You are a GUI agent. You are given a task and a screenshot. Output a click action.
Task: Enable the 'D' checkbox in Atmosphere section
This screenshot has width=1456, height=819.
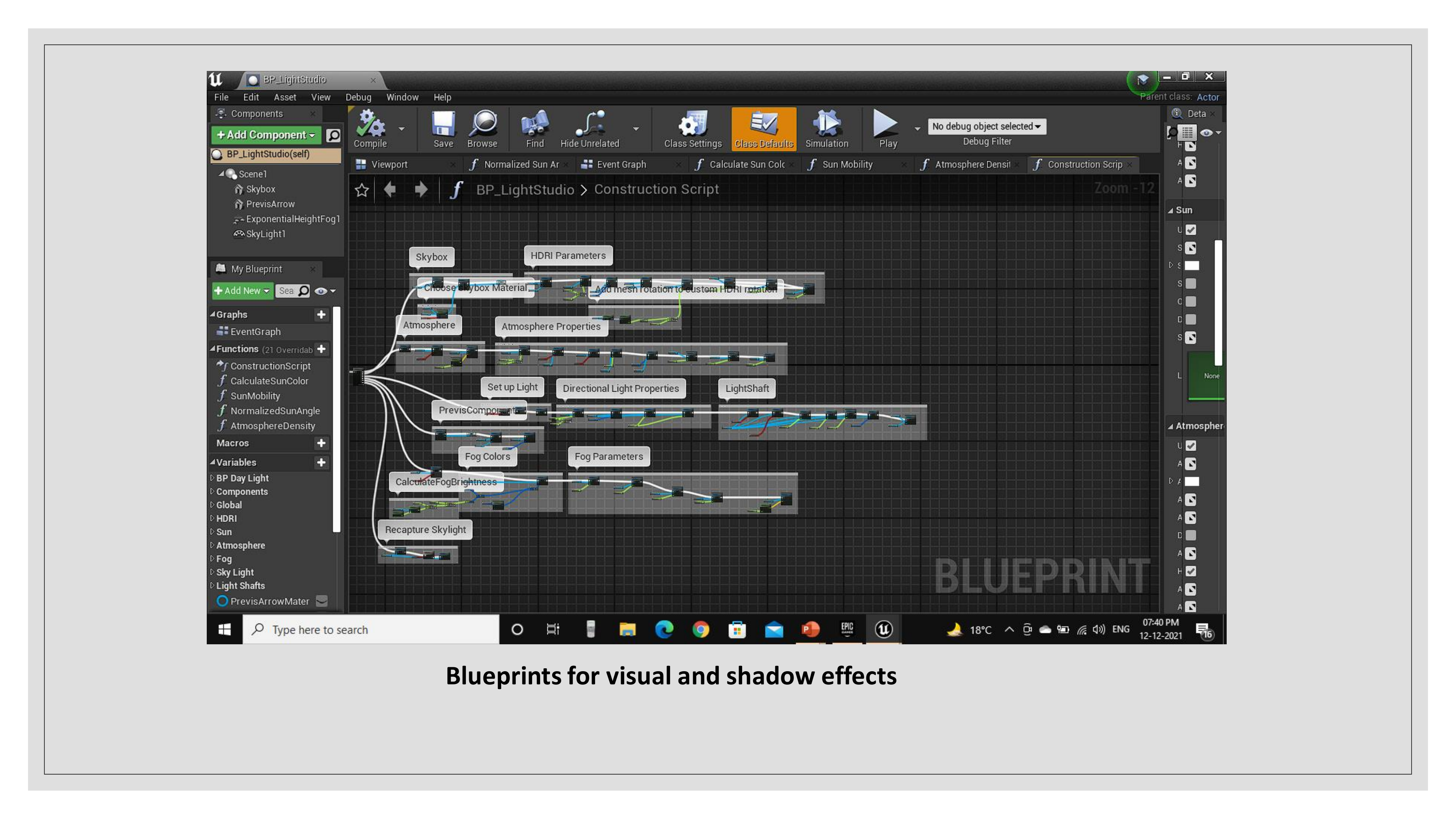(1191, 535)
